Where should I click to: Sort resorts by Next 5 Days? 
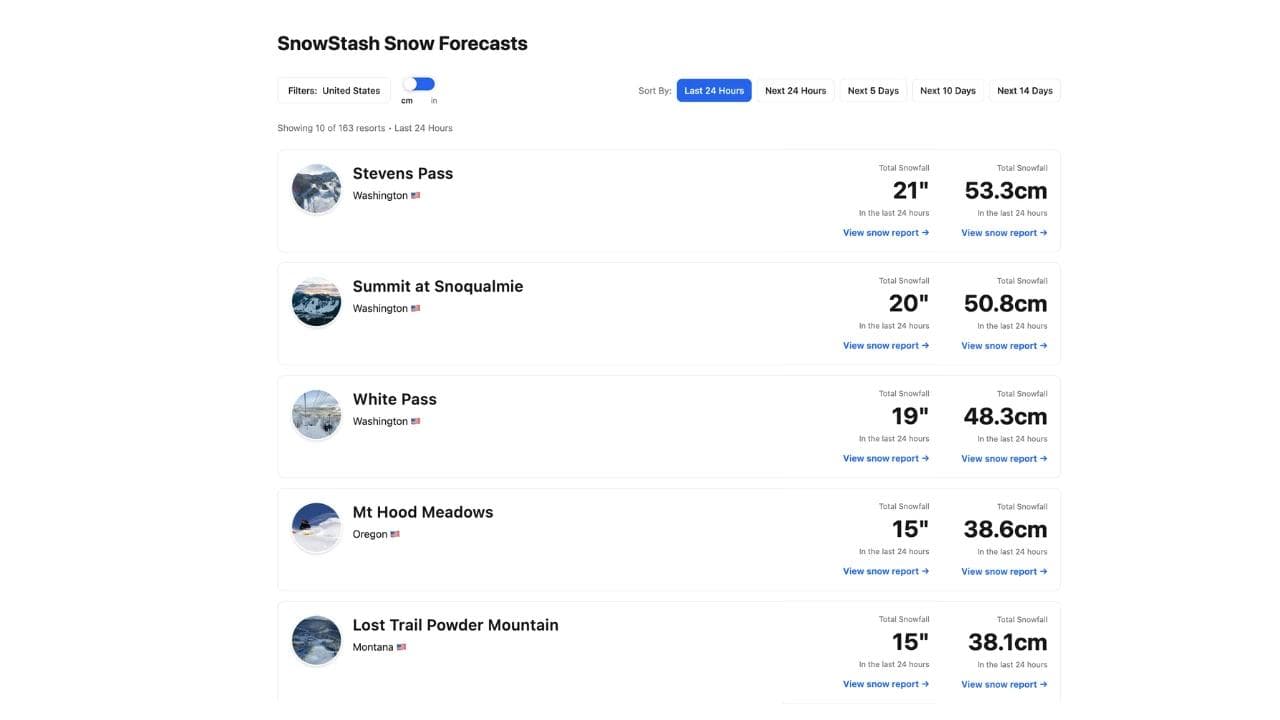coord(873,91)
